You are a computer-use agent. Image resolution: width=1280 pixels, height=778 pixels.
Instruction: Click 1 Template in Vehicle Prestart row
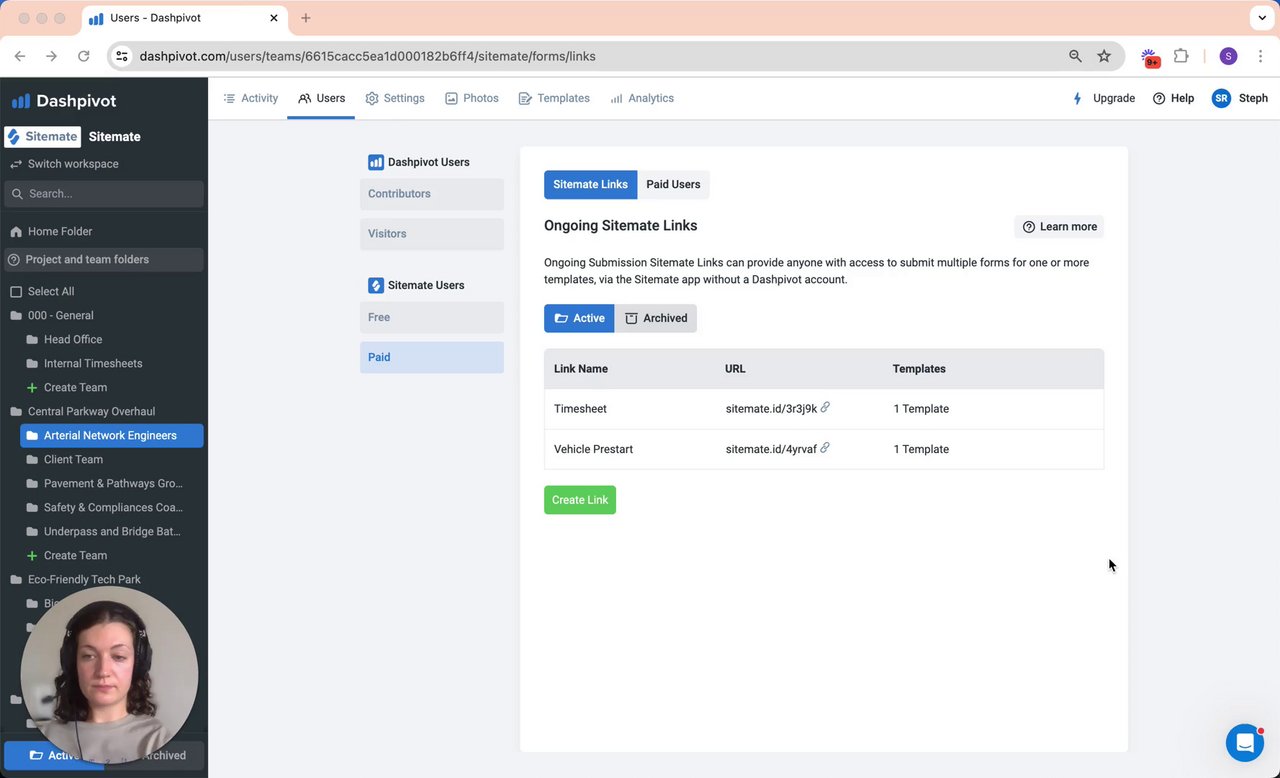click(921, 449)
